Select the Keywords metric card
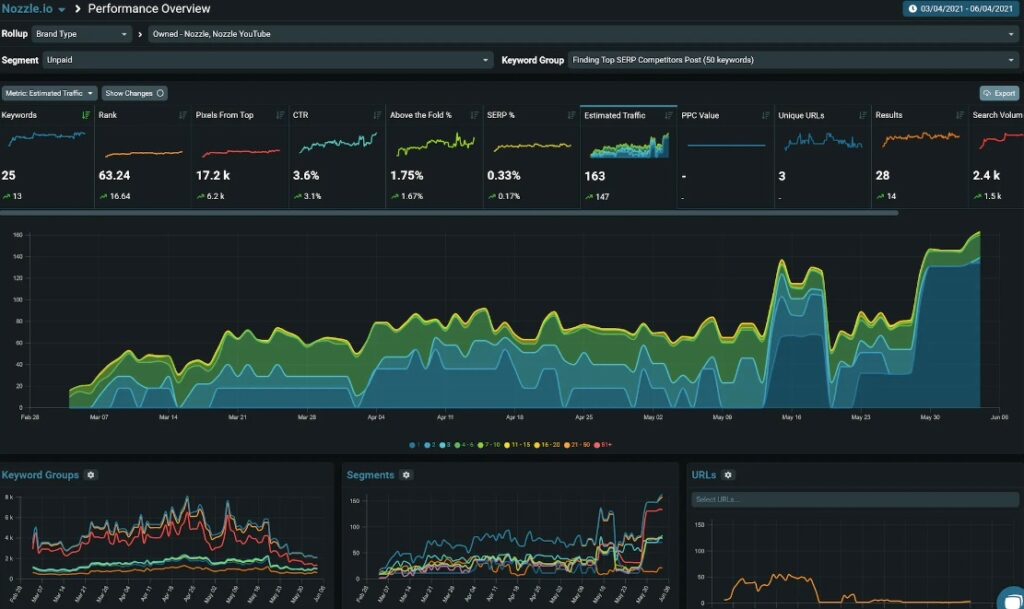Viewport: 1024px width, 609px height. click(46, 157)
